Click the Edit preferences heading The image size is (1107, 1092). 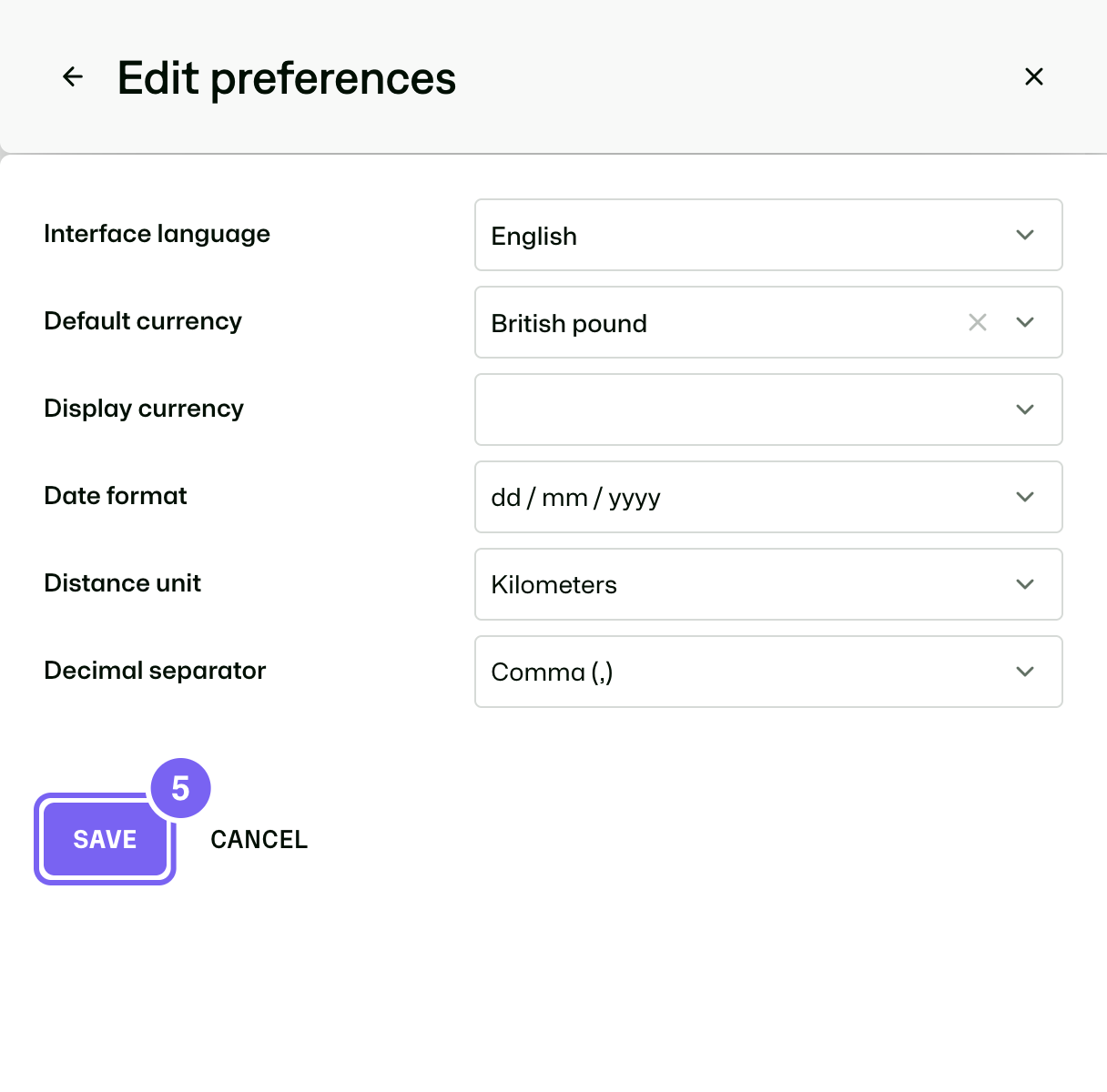click(x=287, y=78)
